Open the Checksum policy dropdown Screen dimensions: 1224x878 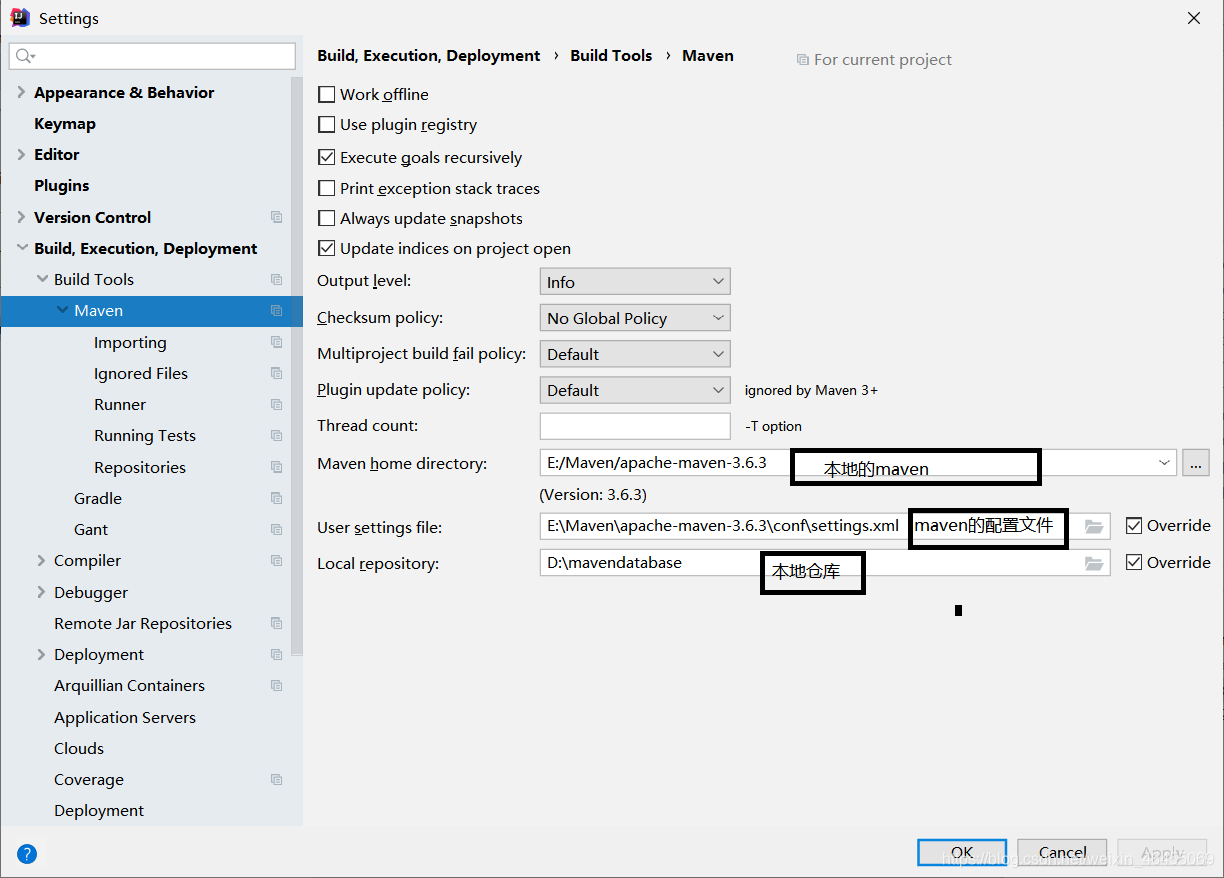click(x=635, y=318)
